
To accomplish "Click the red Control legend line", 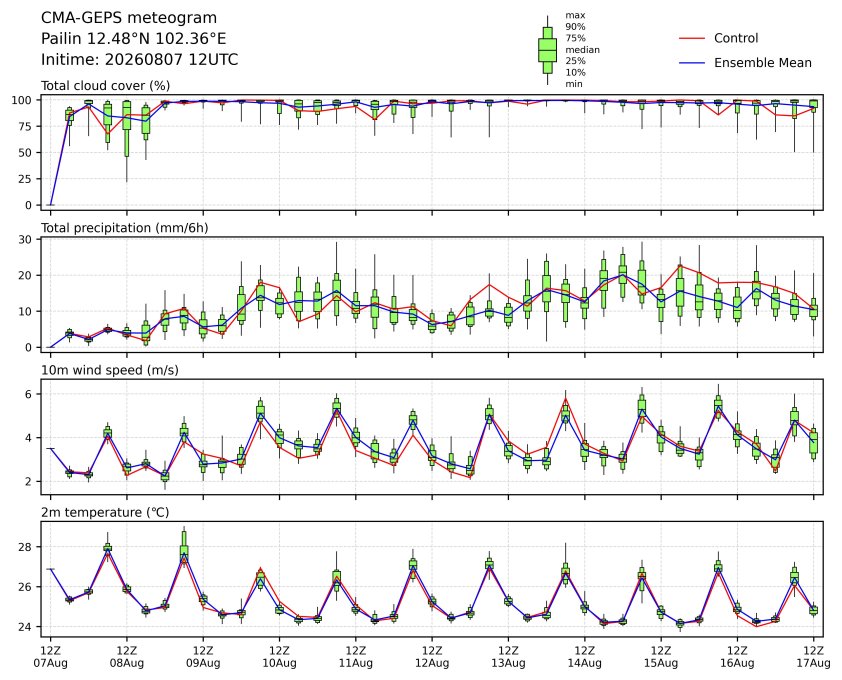I will (692, 38).
